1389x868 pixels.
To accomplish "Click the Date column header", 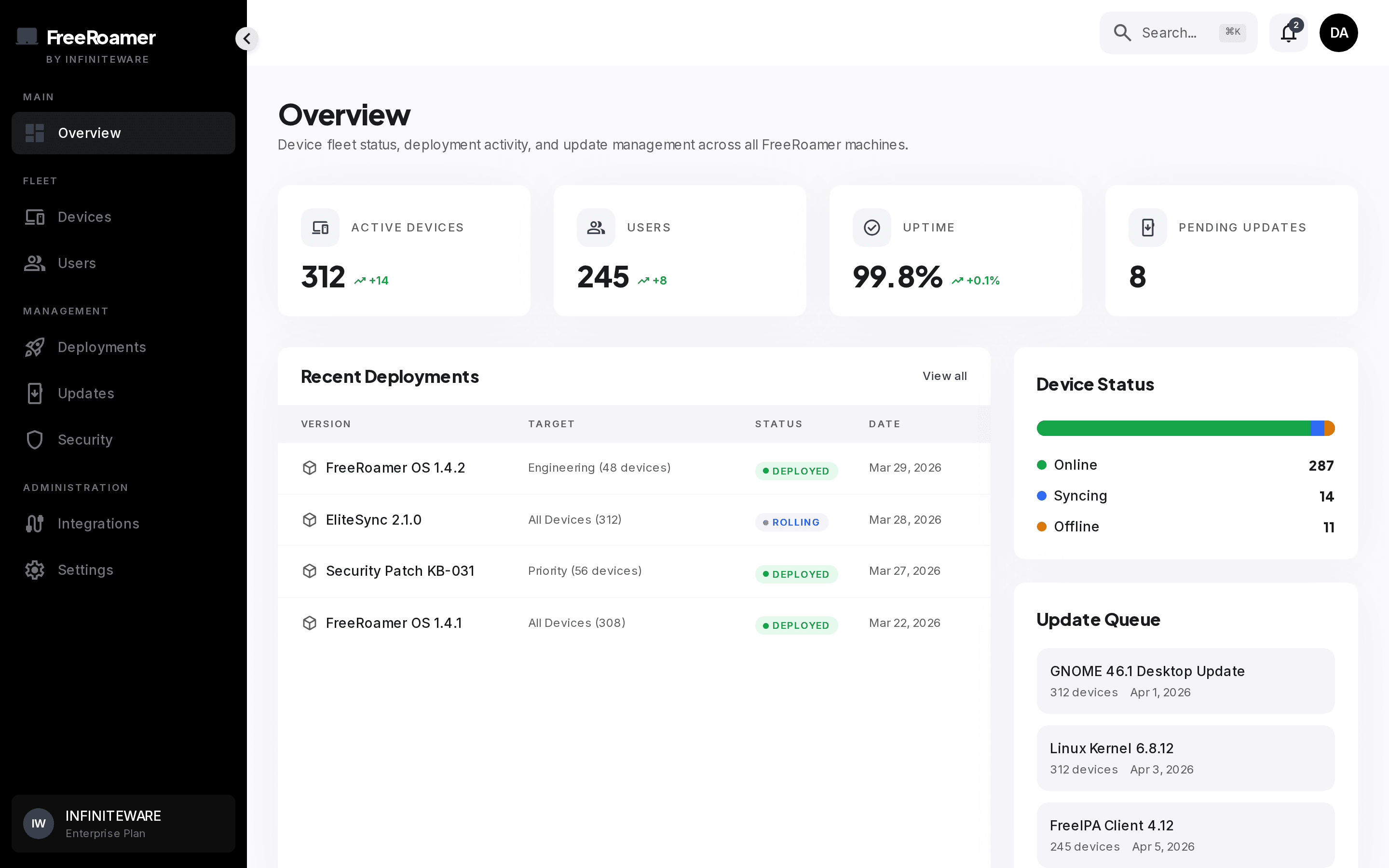I will pos(885,424).
